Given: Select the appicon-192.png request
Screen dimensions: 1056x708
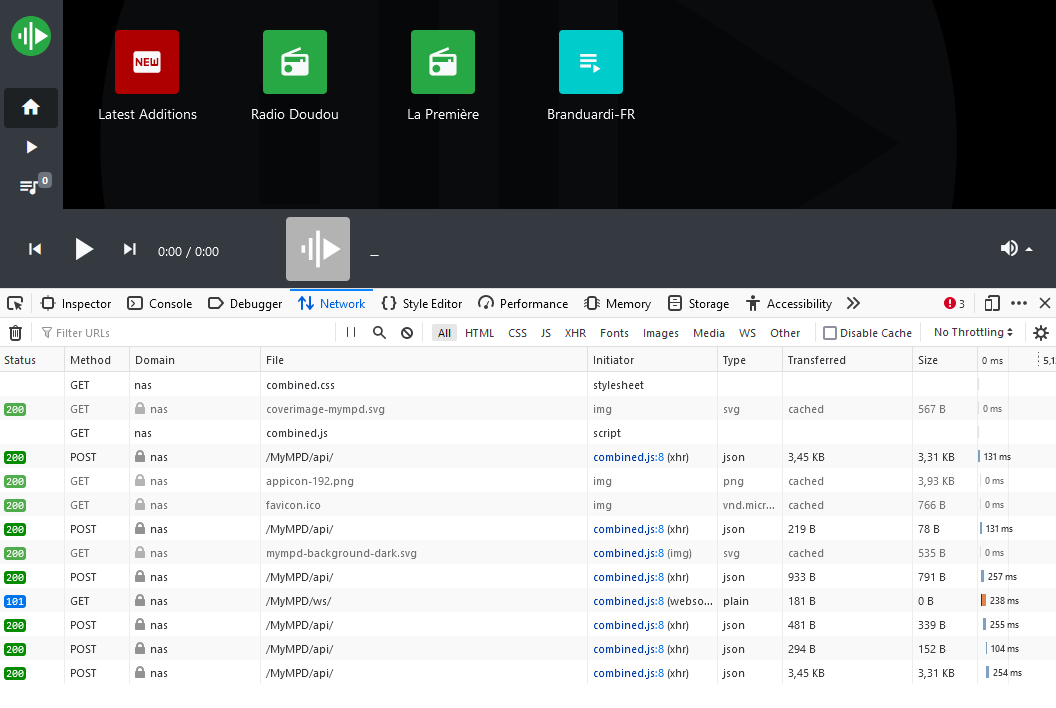Looking at the screenshot, I should click(x=528, y=481).
